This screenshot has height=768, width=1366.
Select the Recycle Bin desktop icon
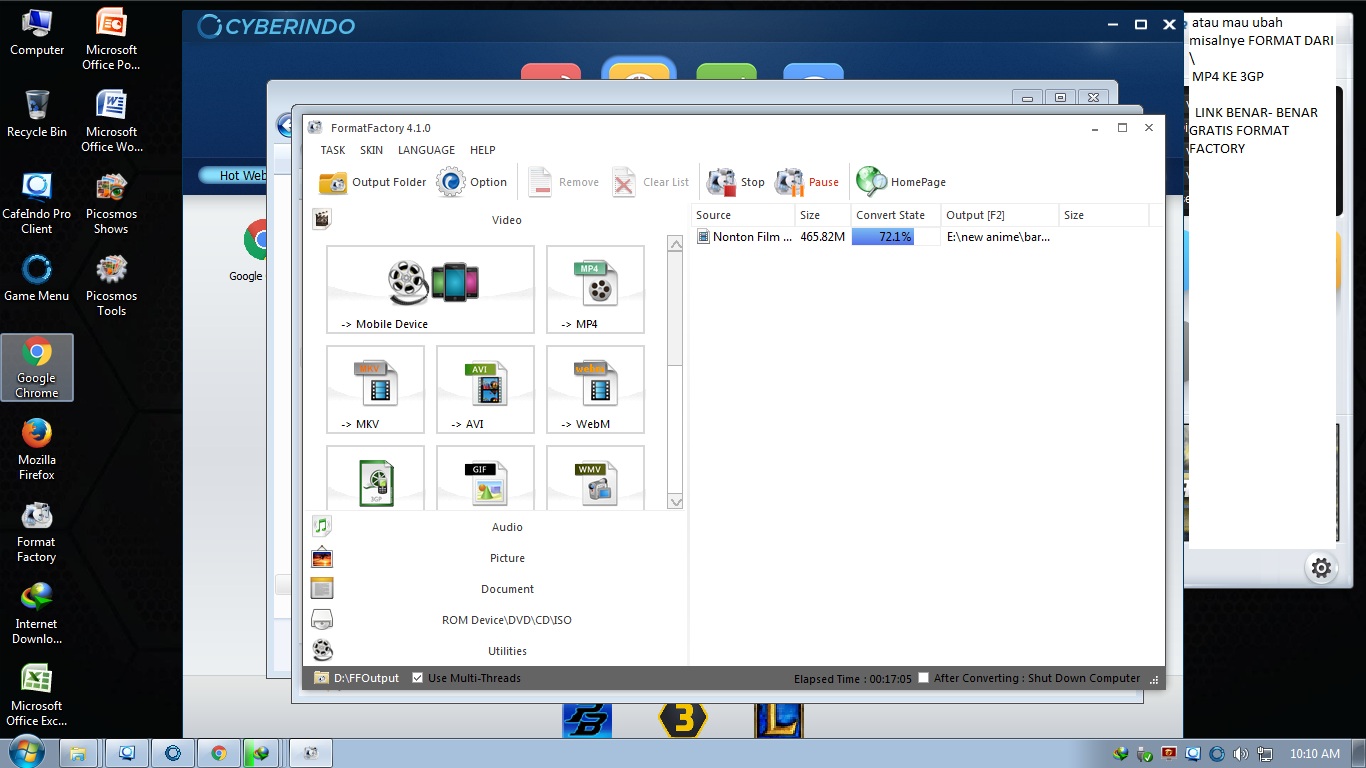click(37, 114)
